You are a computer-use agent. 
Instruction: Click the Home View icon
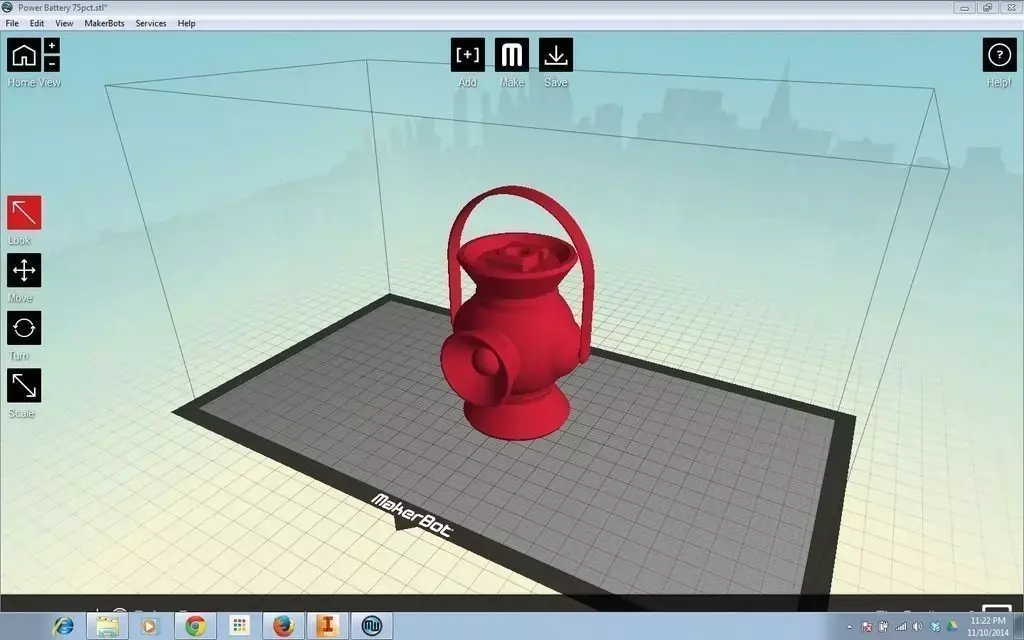pos(24,55)
